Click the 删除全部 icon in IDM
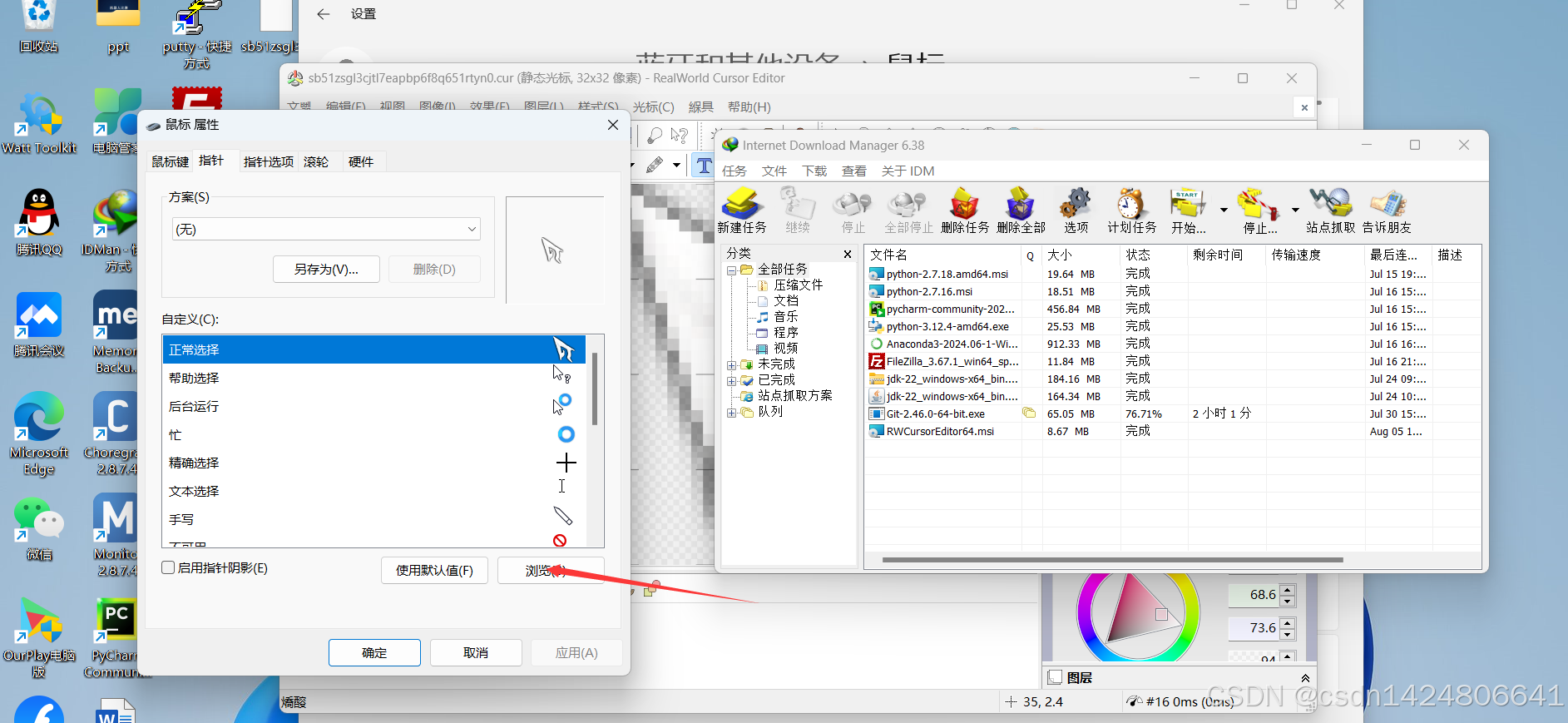 point(1021,210)
